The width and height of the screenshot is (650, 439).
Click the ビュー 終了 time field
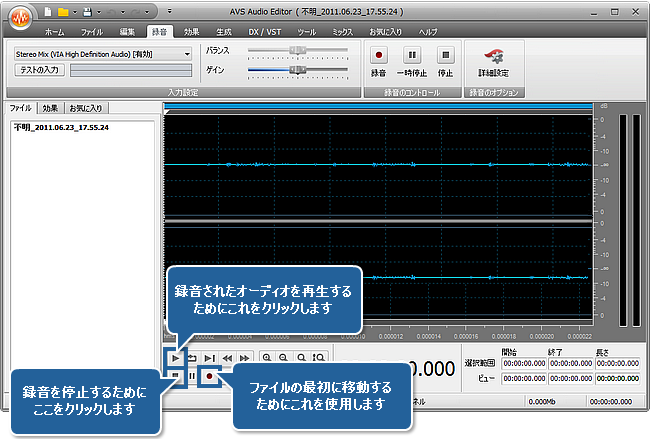571,378
